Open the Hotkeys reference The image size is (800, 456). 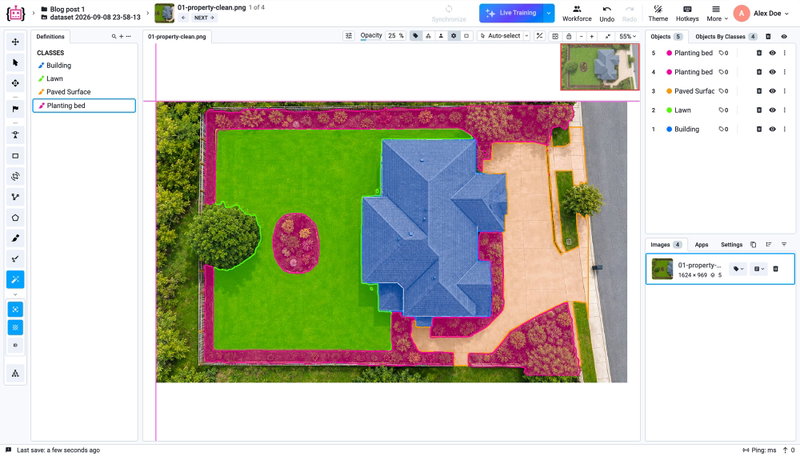click(x=687, y=13)
